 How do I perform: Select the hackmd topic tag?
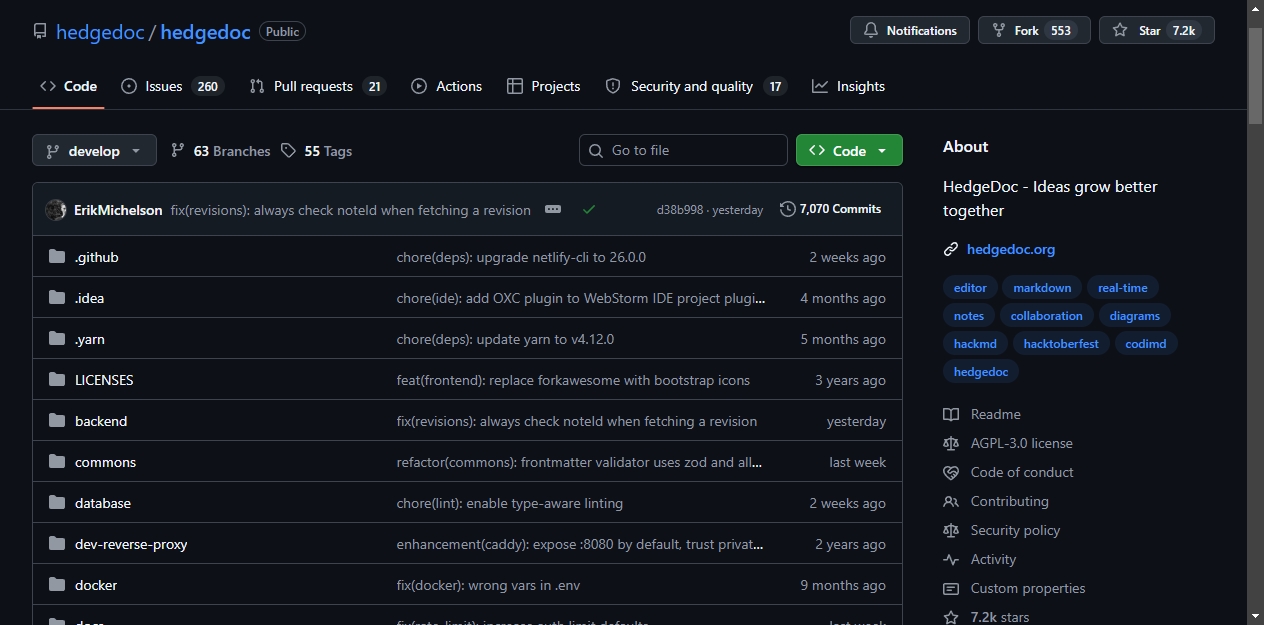click(x=975, y=344)
